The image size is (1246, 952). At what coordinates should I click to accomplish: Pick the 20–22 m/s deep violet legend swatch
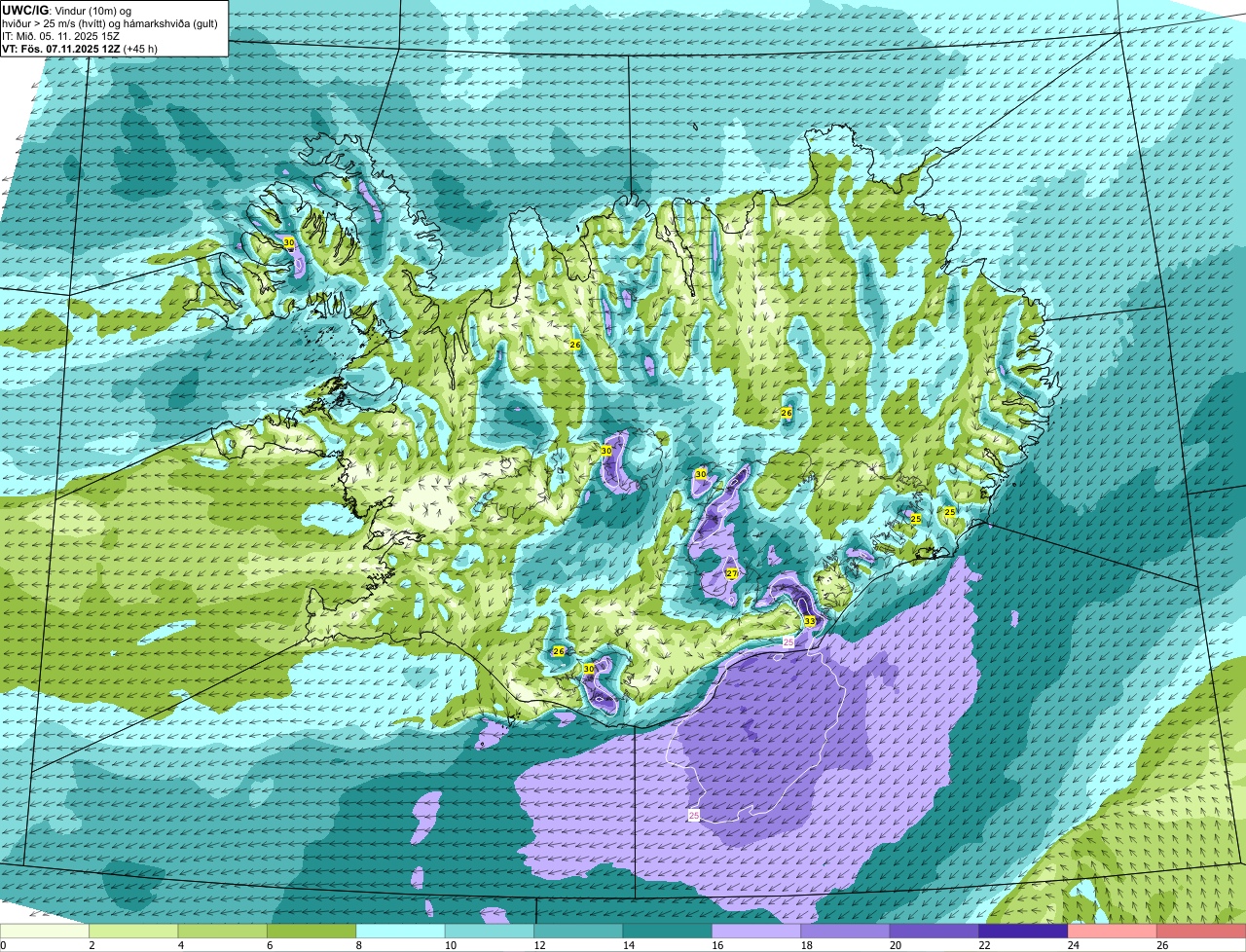pyautogui.click(x=934, y=932)
